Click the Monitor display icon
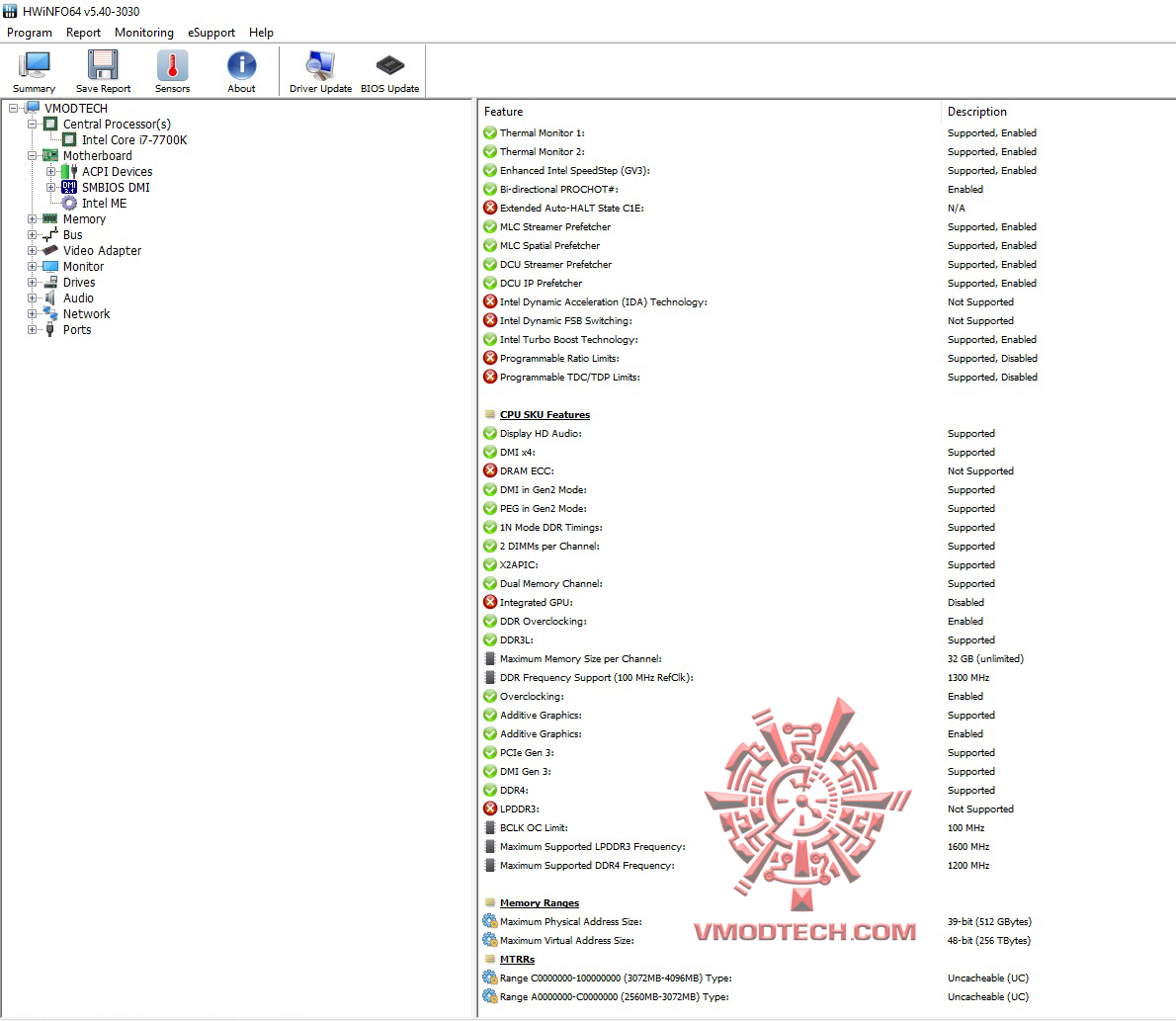The width and height of the screenshot is (1176, 1021). point(50,266)
